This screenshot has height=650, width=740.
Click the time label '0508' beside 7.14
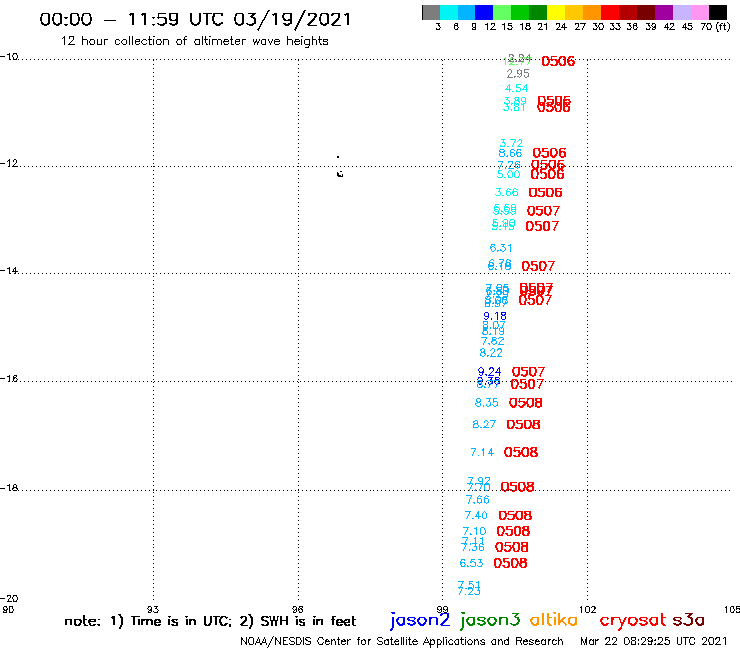click(521, 452)
